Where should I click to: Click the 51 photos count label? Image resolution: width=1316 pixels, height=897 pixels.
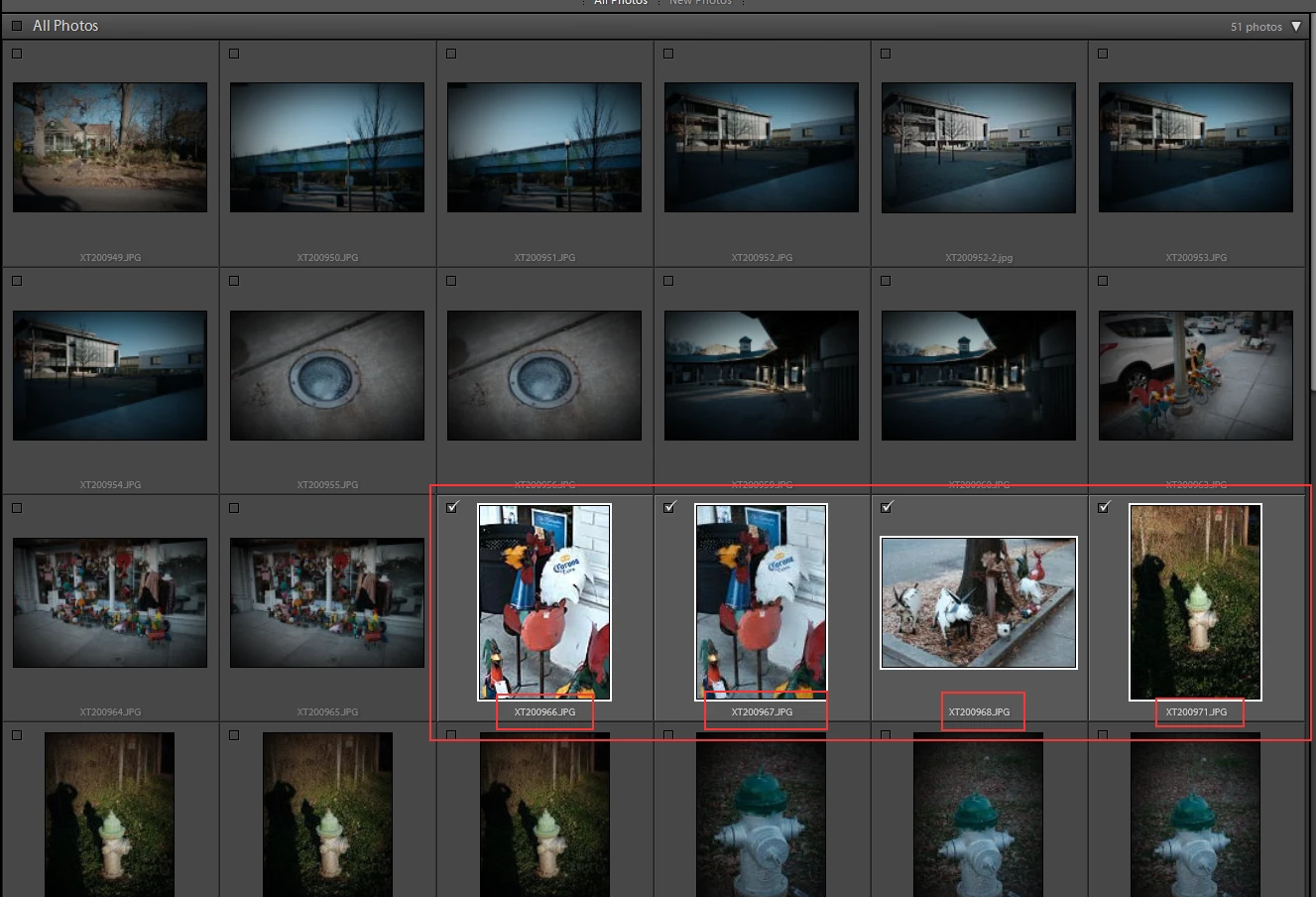1256,27
